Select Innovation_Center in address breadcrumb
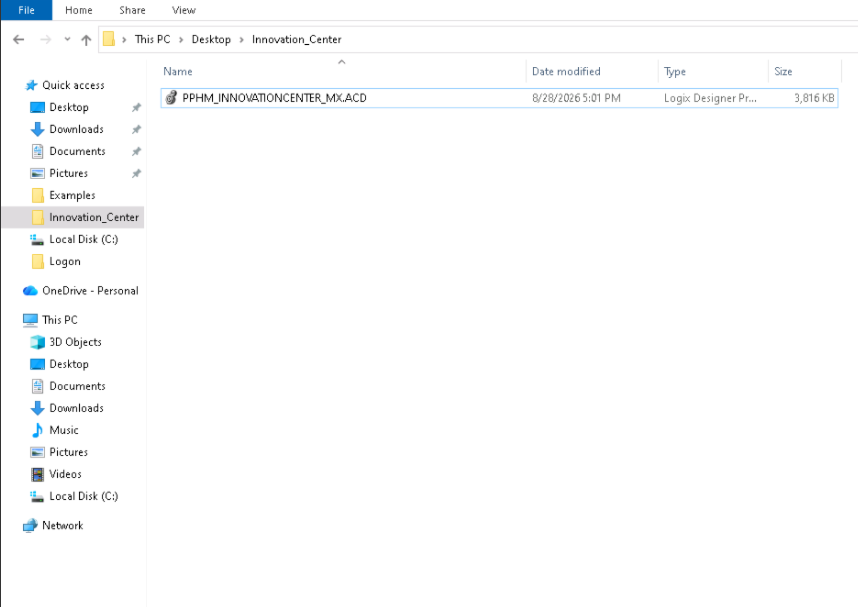 pyautogui.click(x=297, y=39)
